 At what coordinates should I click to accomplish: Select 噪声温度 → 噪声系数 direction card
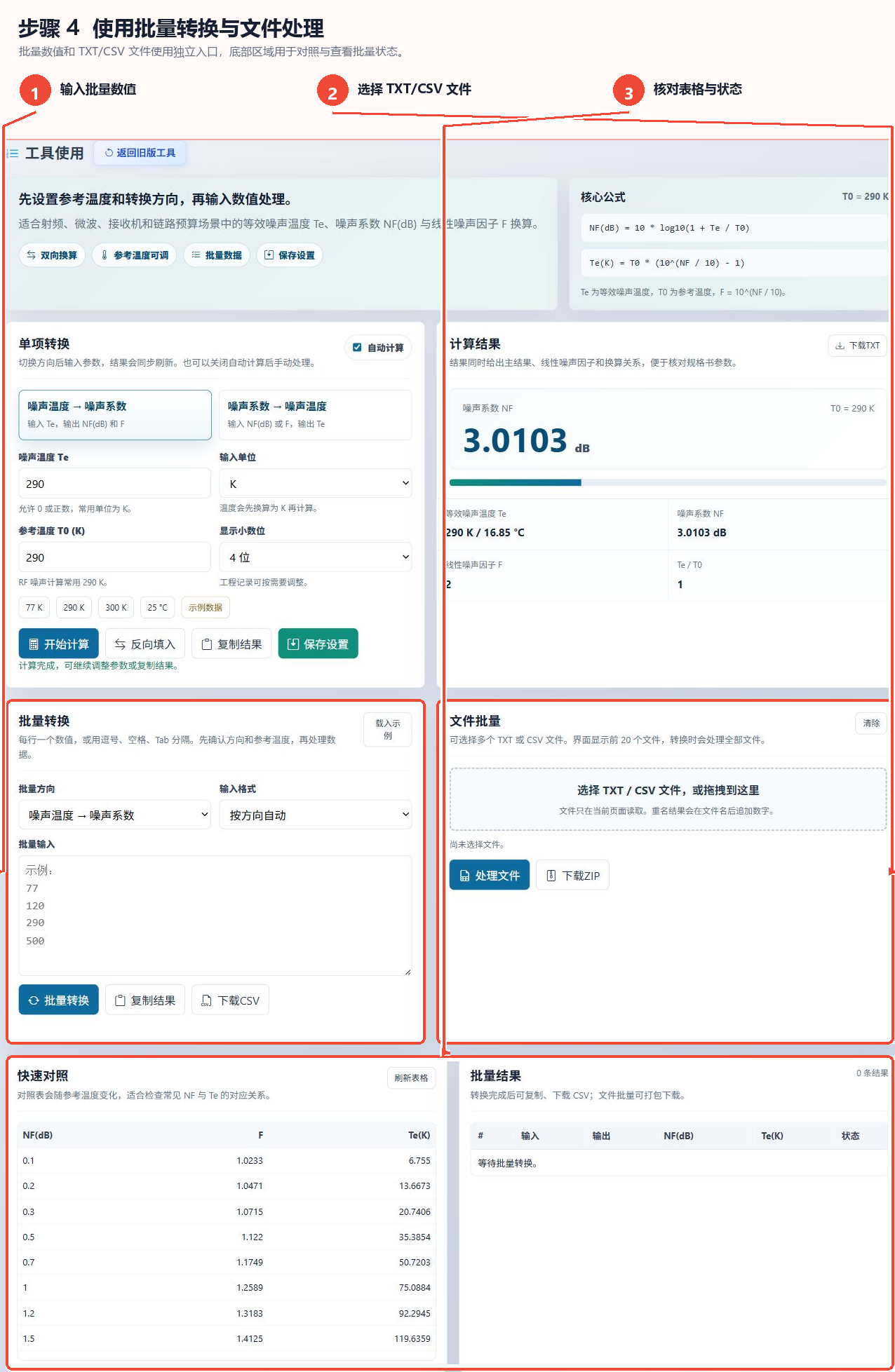pos(115,415)
